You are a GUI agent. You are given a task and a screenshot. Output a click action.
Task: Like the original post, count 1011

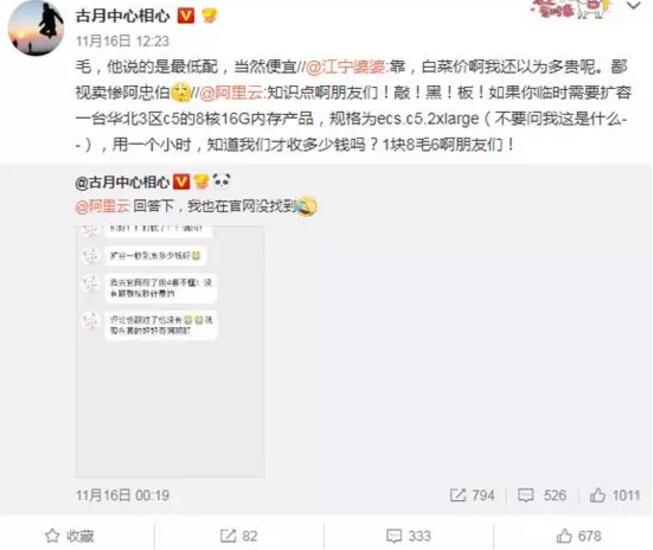(615, 495)
